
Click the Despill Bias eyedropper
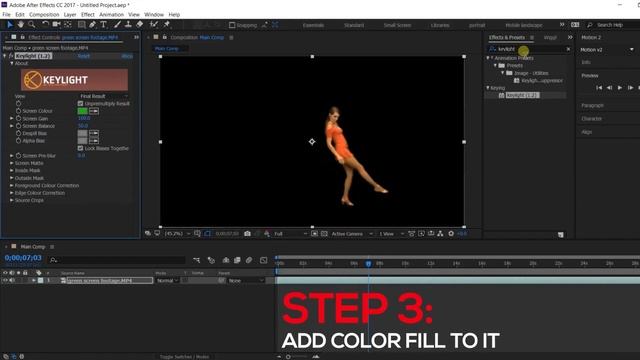pos(94,133)
